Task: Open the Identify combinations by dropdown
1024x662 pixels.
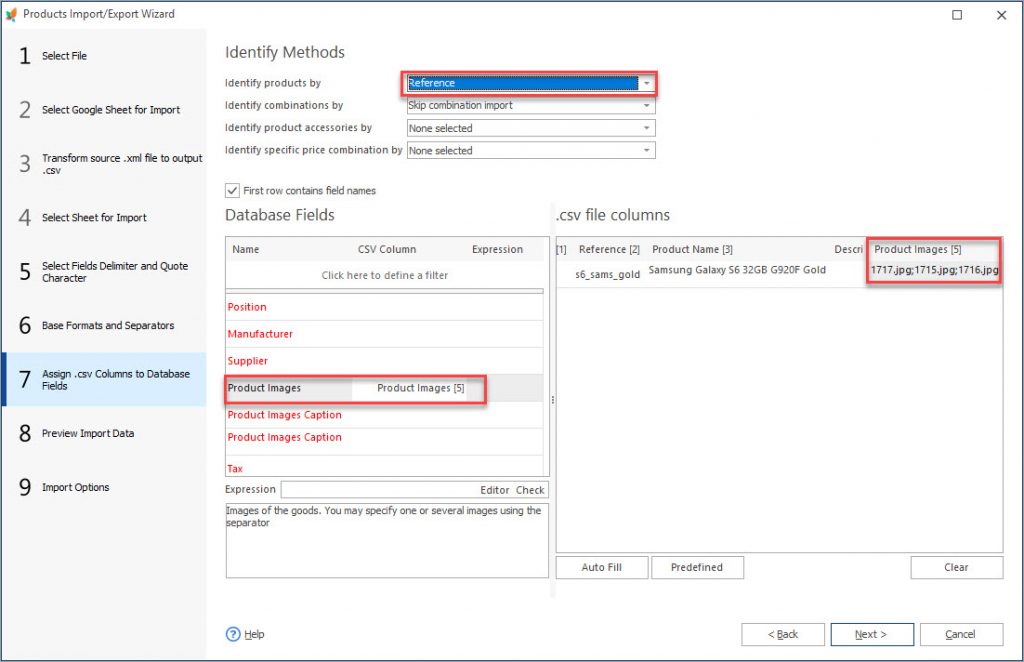Action: (x=647, y=105)
